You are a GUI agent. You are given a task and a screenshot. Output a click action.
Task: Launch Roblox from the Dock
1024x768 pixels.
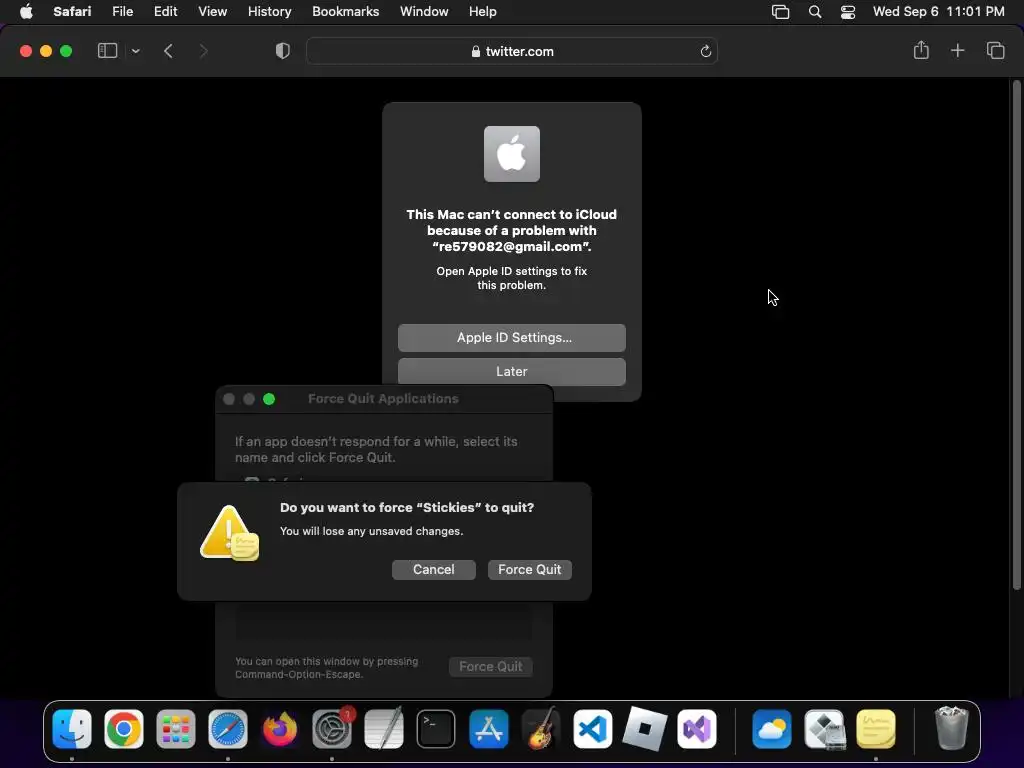point(645,729)
